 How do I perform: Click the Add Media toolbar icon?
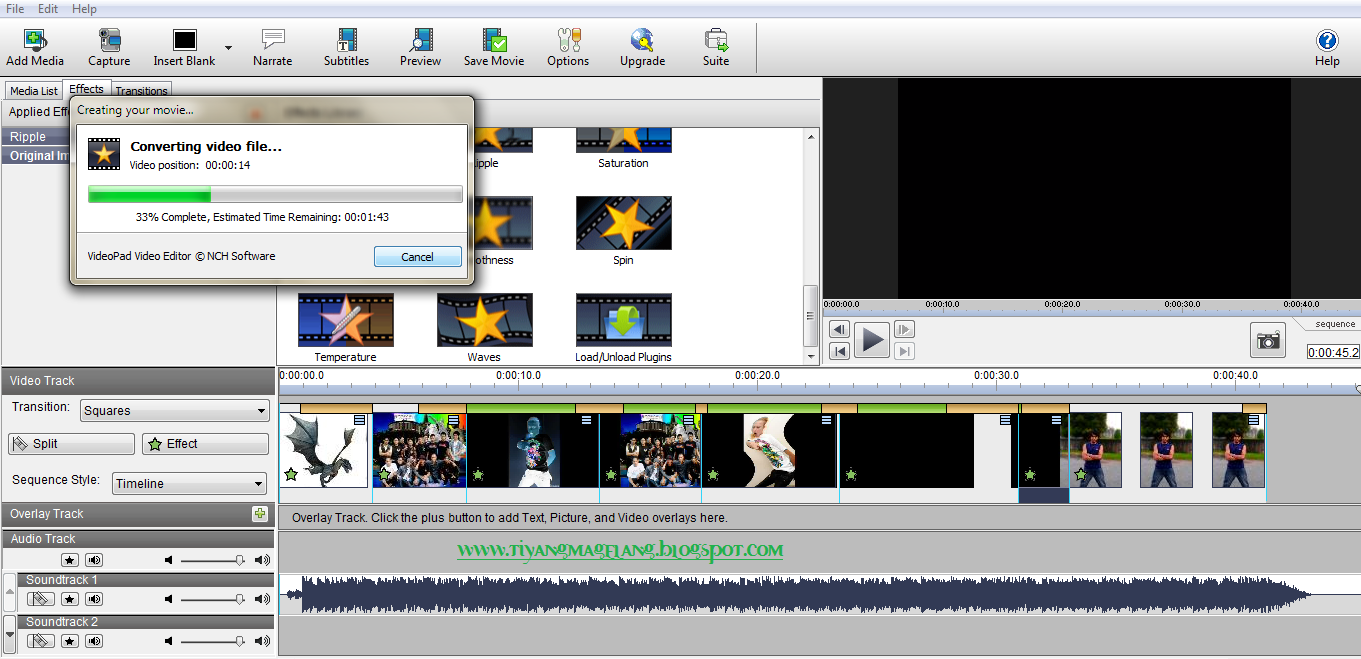coord(35,47)
